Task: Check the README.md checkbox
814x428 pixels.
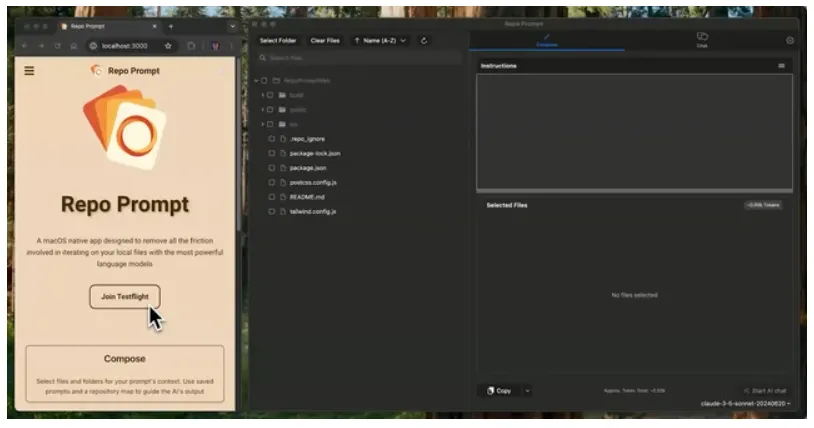Action: pyautogui.click(x=272, y=197)
